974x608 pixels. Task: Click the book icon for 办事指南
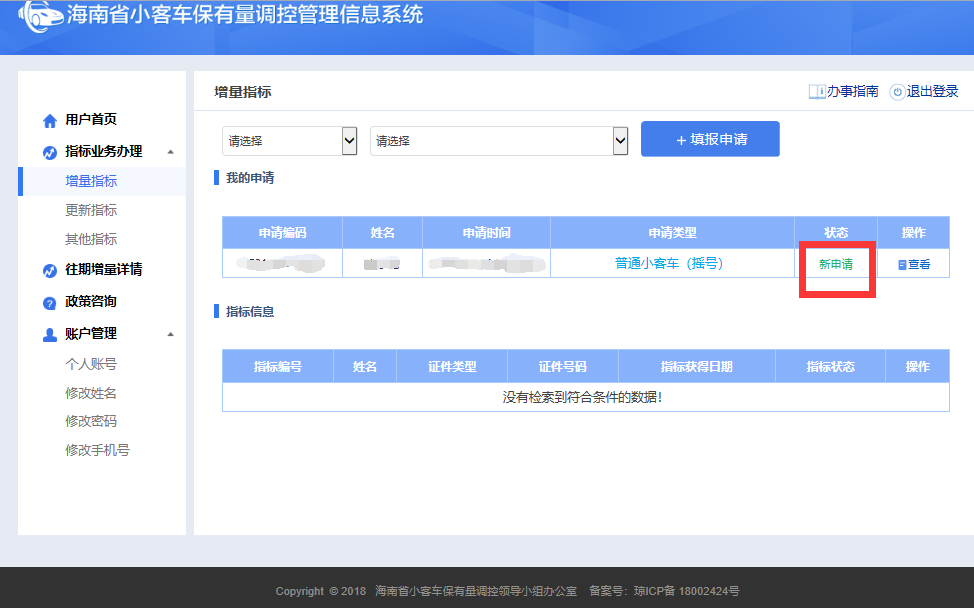pos(817,92)
